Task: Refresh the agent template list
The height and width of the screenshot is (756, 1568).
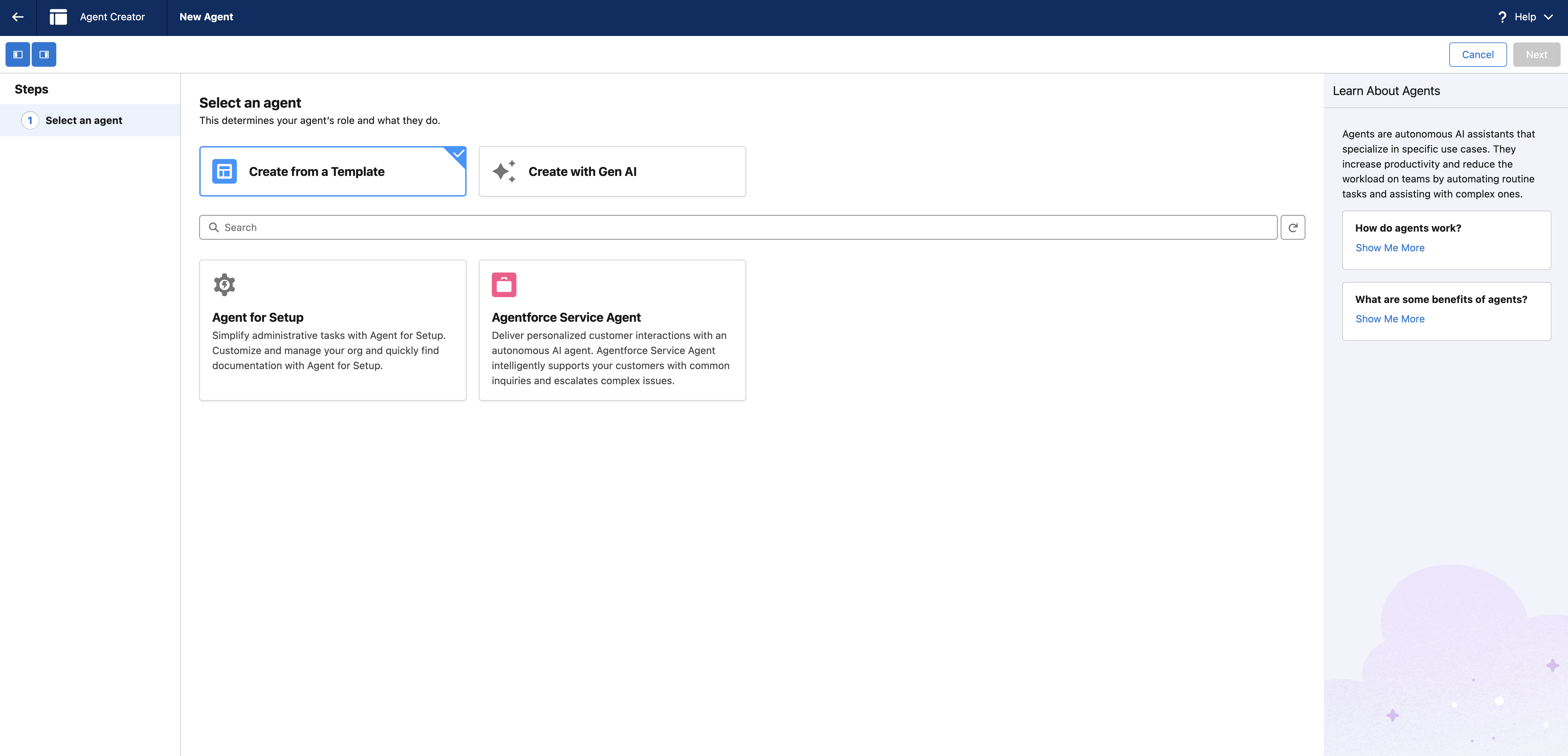Action: click(1292, 228)
